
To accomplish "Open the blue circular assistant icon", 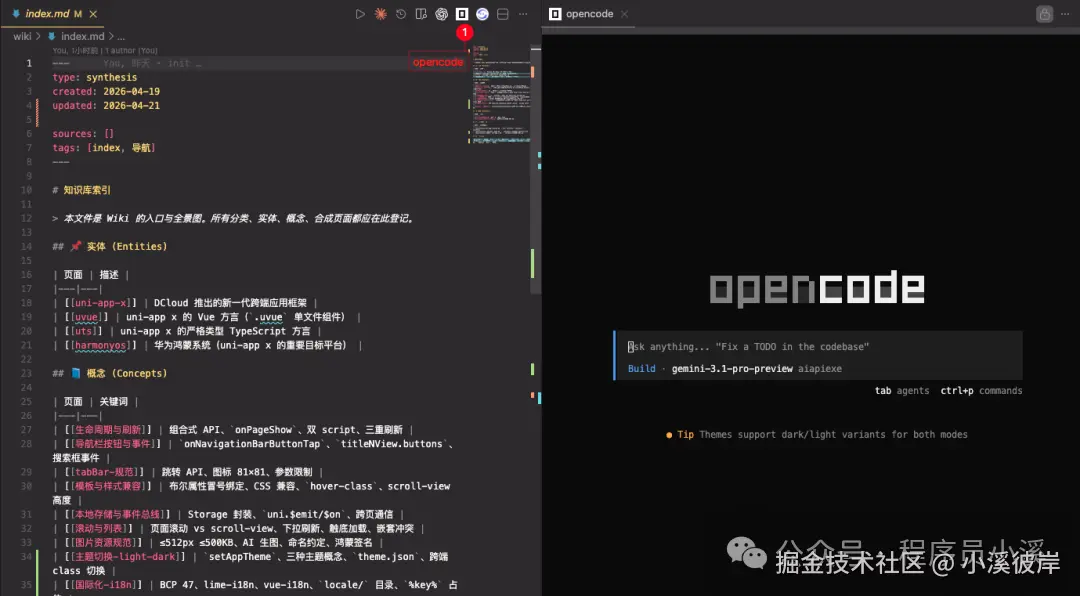I will pyautogui.click(x=482, y=14).
